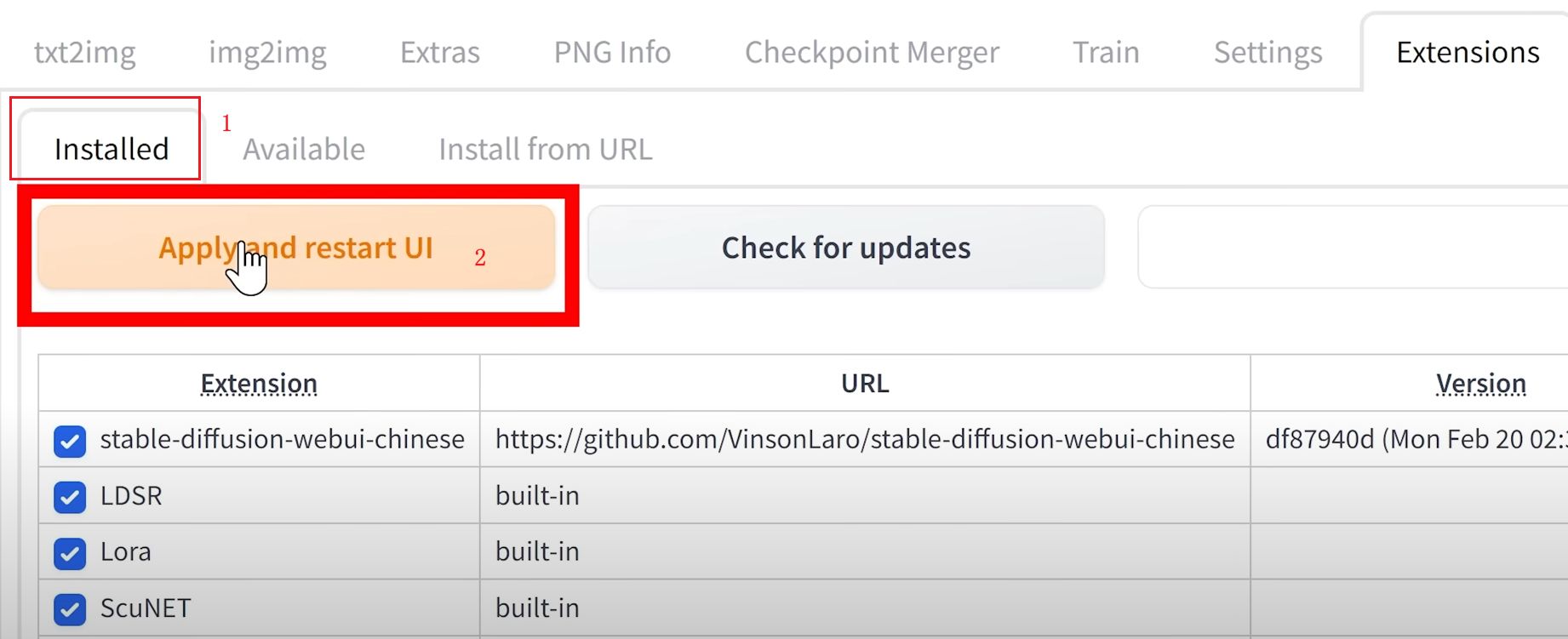1568x639 pixels.
Task: Sort by the Extension column header
Action: tap(259, 384)
